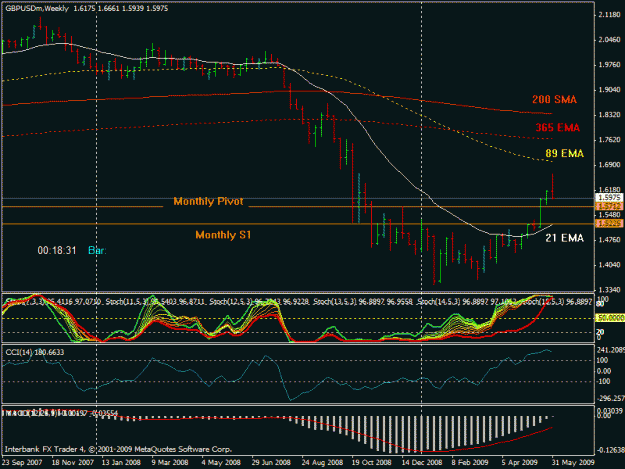Click the Interbank FX Trader 4 copyright text
Screen dimensions: 625x469
118,449
